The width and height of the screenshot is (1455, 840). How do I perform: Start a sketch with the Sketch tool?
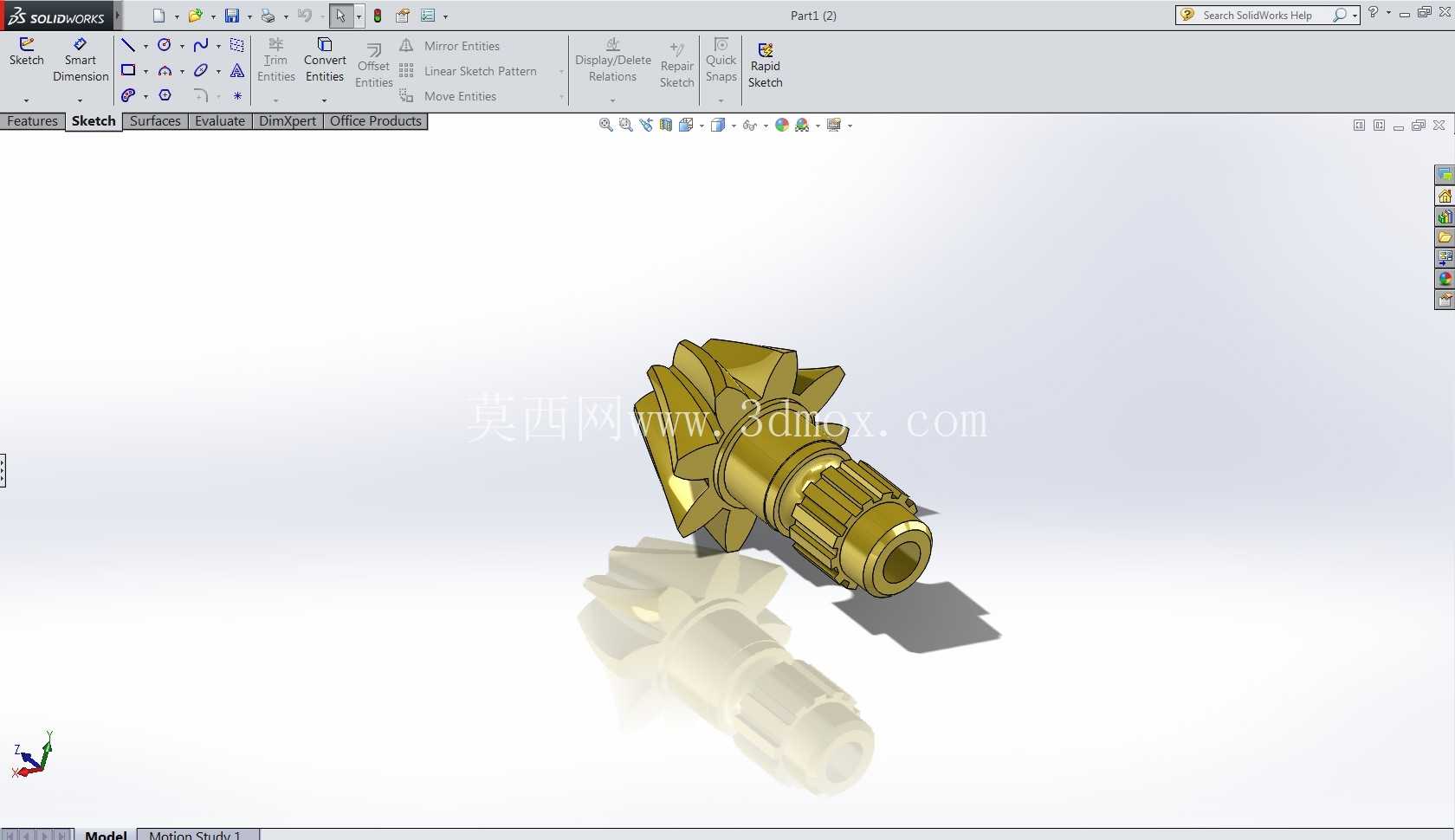[x=26, y=52]
